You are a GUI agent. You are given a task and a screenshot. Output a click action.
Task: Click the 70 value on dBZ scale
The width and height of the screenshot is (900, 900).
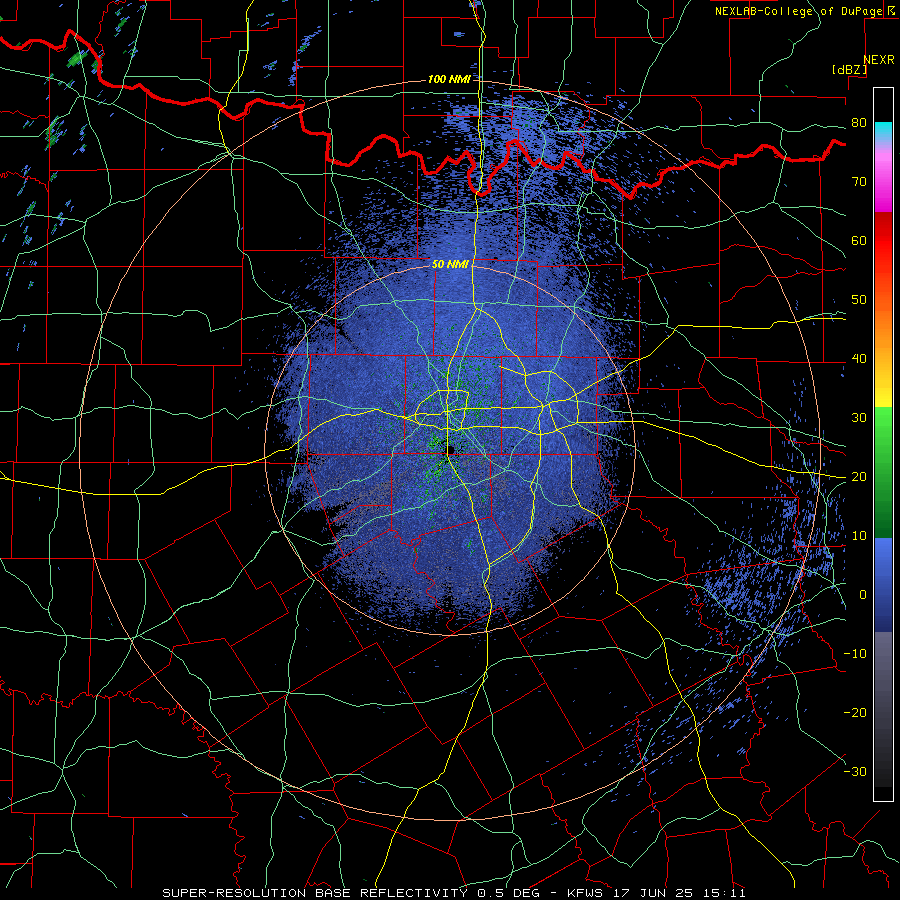[x=859, y=181]
